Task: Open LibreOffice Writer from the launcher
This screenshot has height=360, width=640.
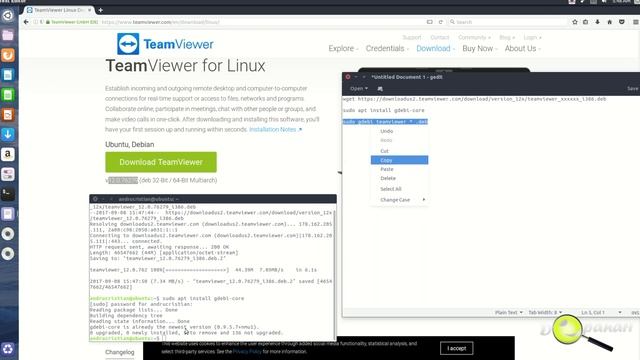Action: pos(8,75)
